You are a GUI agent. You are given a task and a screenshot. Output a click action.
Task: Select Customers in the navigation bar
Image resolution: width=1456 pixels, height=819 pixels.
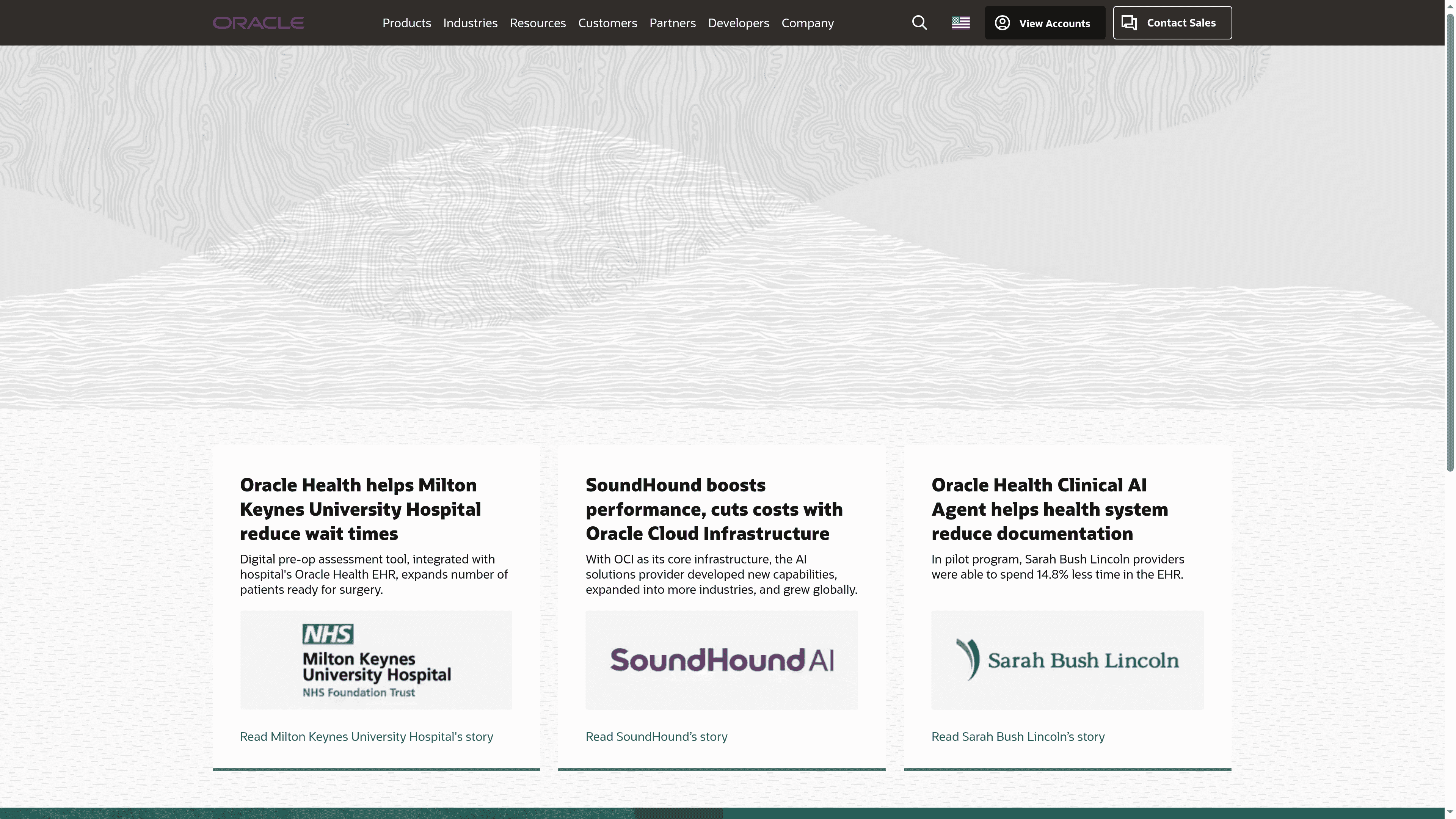tap(607, 23)
